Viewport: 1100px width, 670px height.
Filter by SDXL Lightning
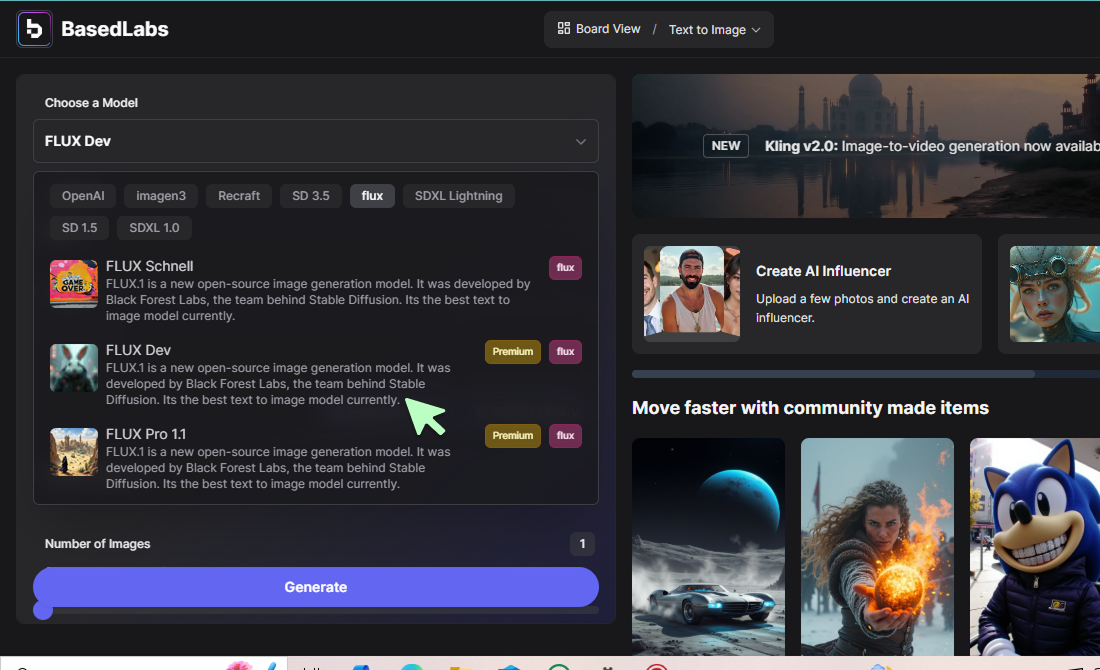tap(458, 196)
